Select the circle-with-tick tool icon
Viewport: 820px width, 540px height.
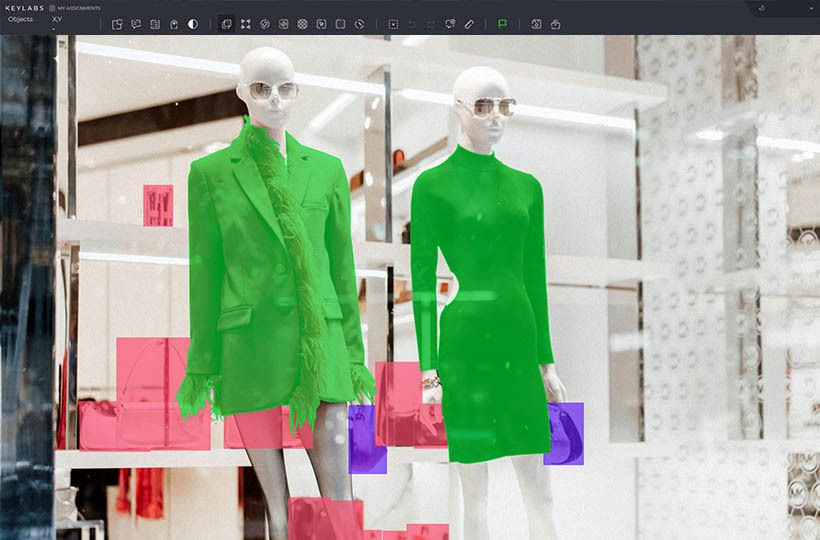[359, 24]
